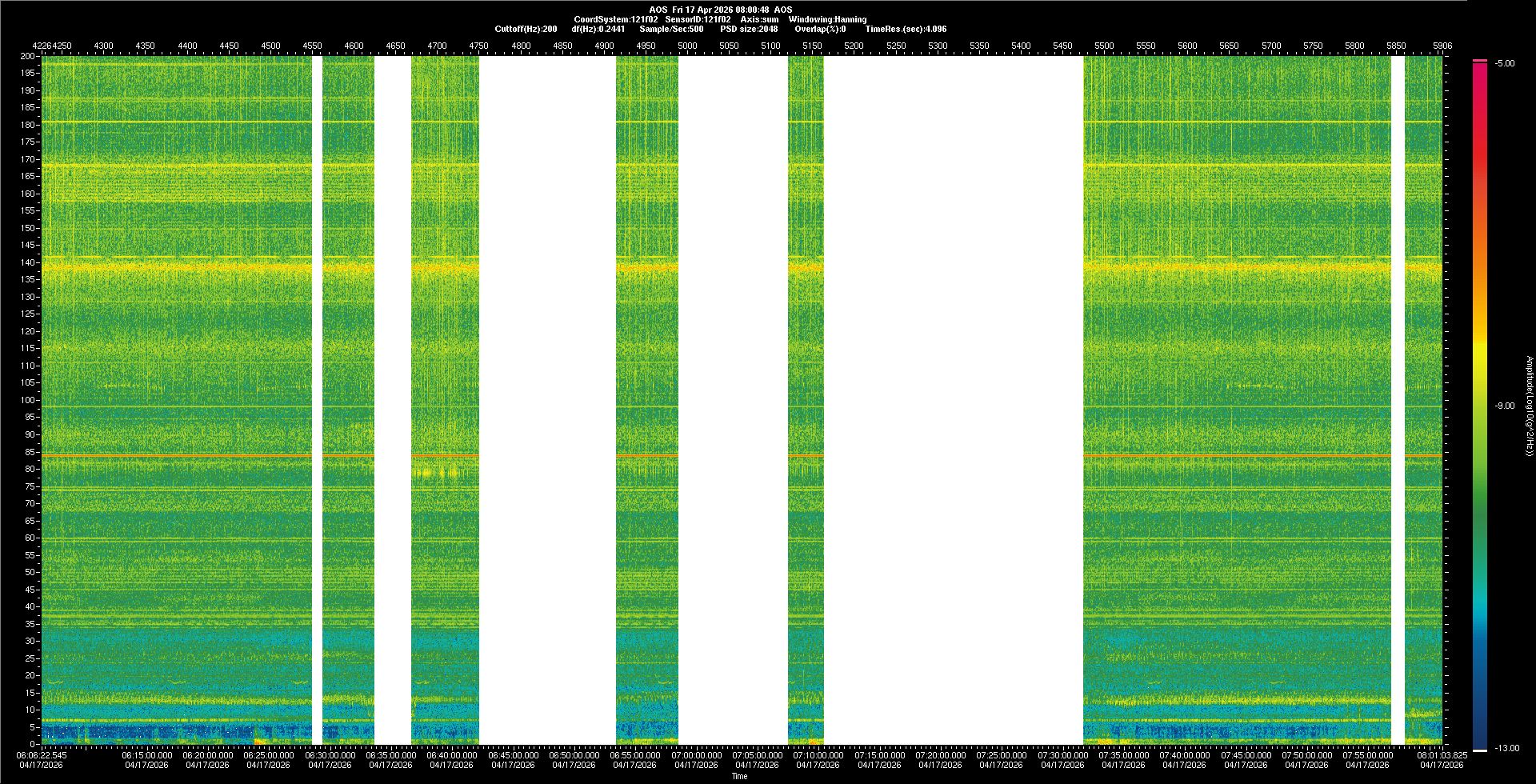This screenshot has width=1536, height=784.
Task: Click the Time axis title at bottom
Action: point(739,776)
